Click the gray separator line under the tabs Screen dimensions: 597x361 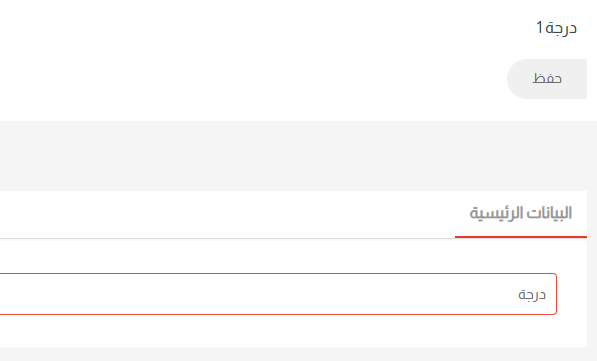click(x=227, y=239)
